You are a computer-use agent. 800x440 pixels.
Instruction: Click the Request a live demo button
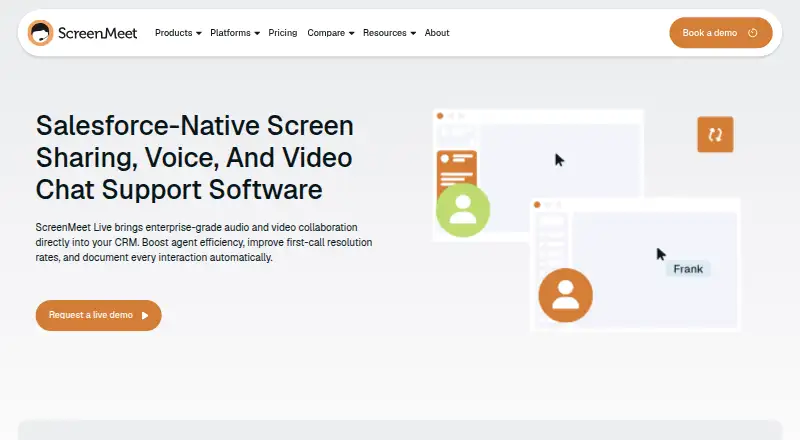(98, 315)
